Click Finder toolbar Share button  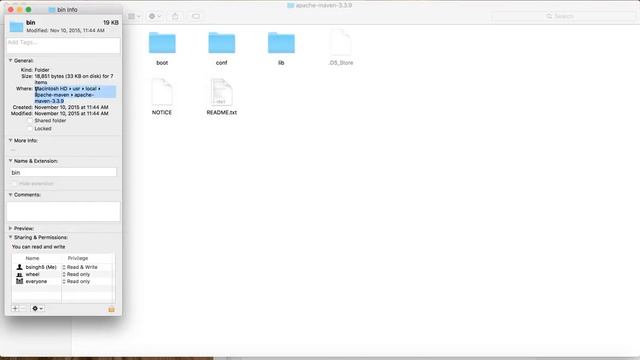pyautogui.click(x=175, y=16)
